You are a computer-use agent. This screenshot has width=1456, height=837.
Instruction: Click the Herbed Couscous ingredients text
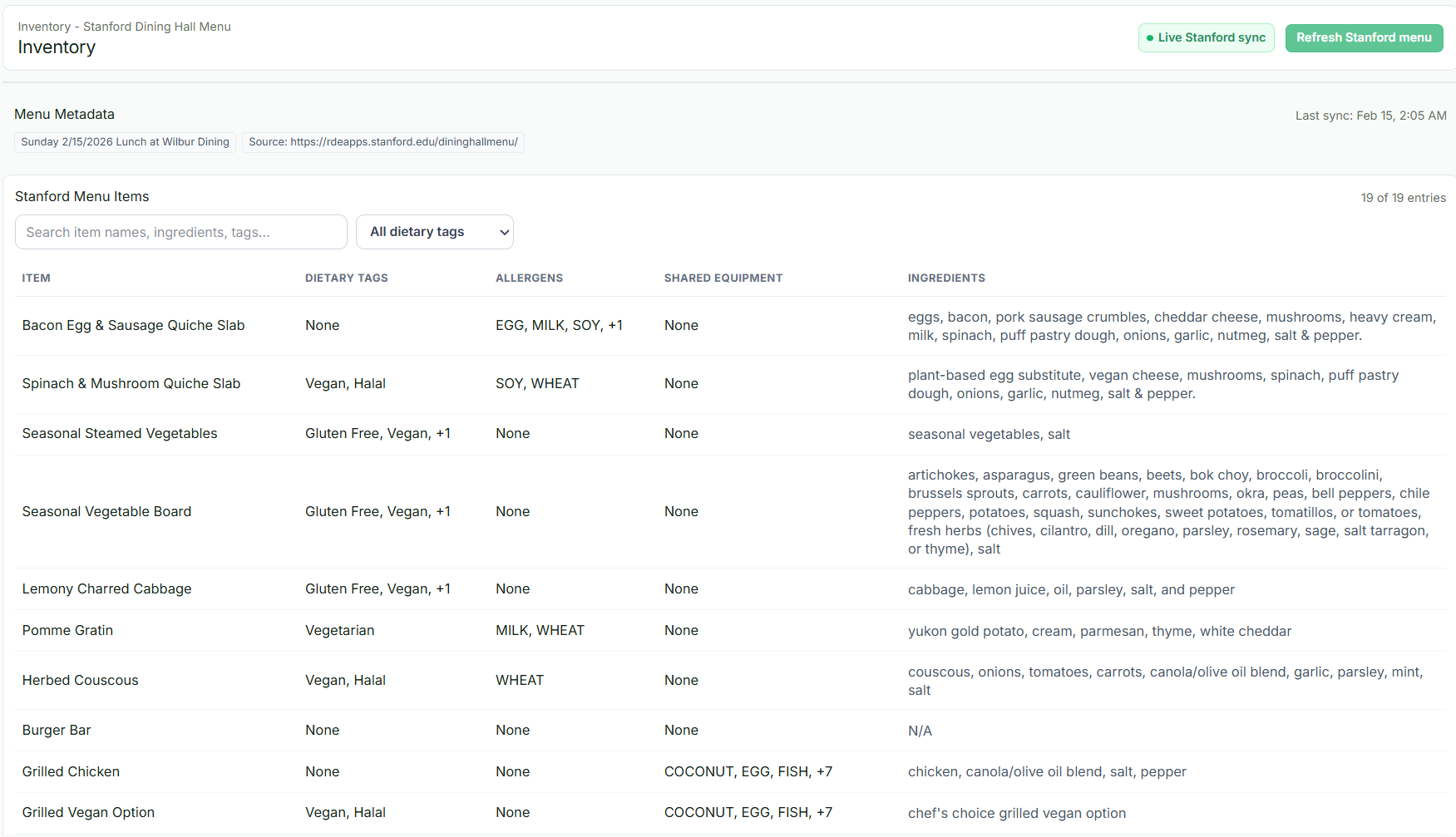click(1166, 681)
